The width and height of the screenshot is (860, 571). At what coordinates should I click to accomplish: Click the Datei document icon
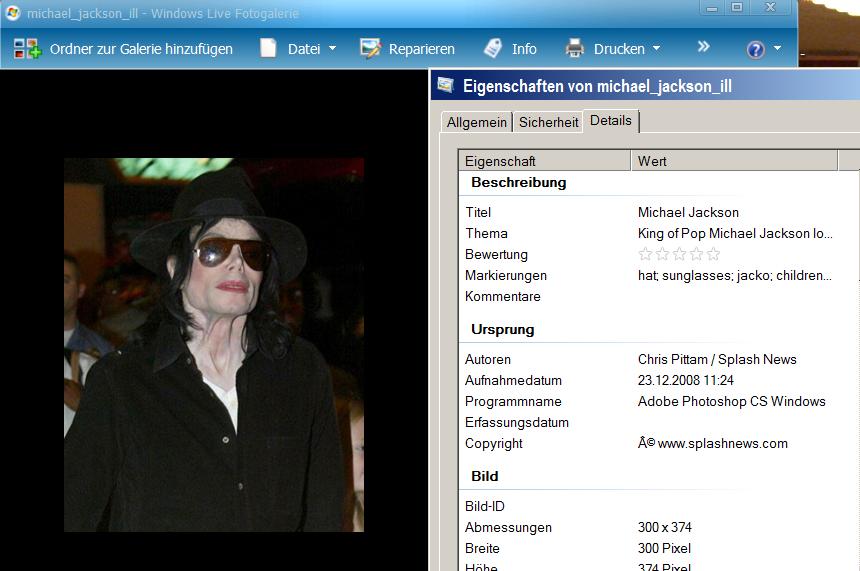click(268, 48)
